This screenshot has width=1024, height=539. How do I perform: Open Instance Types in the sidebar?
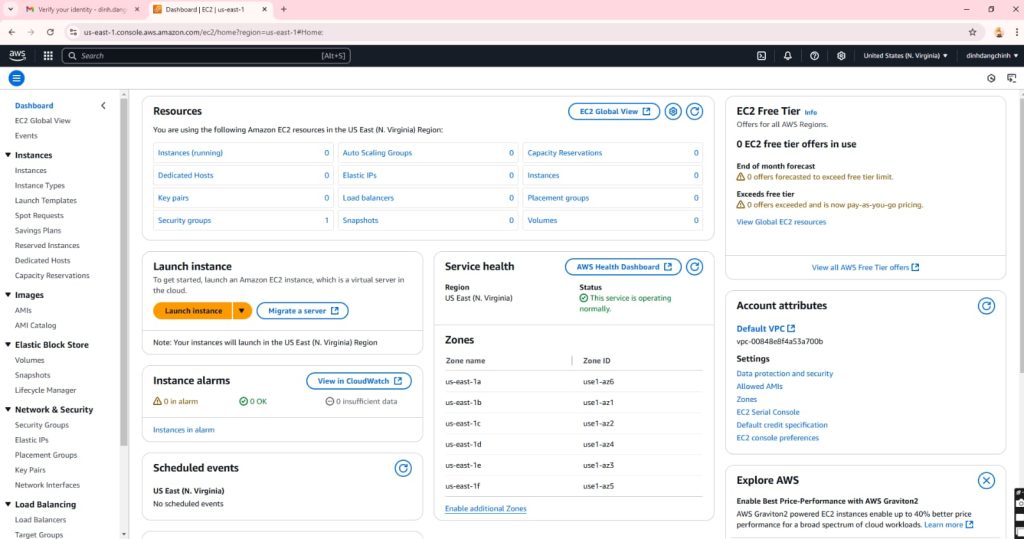coord(40,186)
